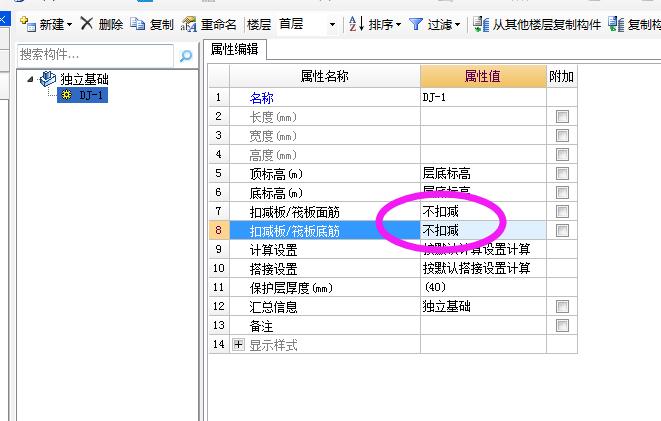Collapse the 独立基础 tree node
The height and width of the screenshot is (421, 661).
click(x=30, y=79)
